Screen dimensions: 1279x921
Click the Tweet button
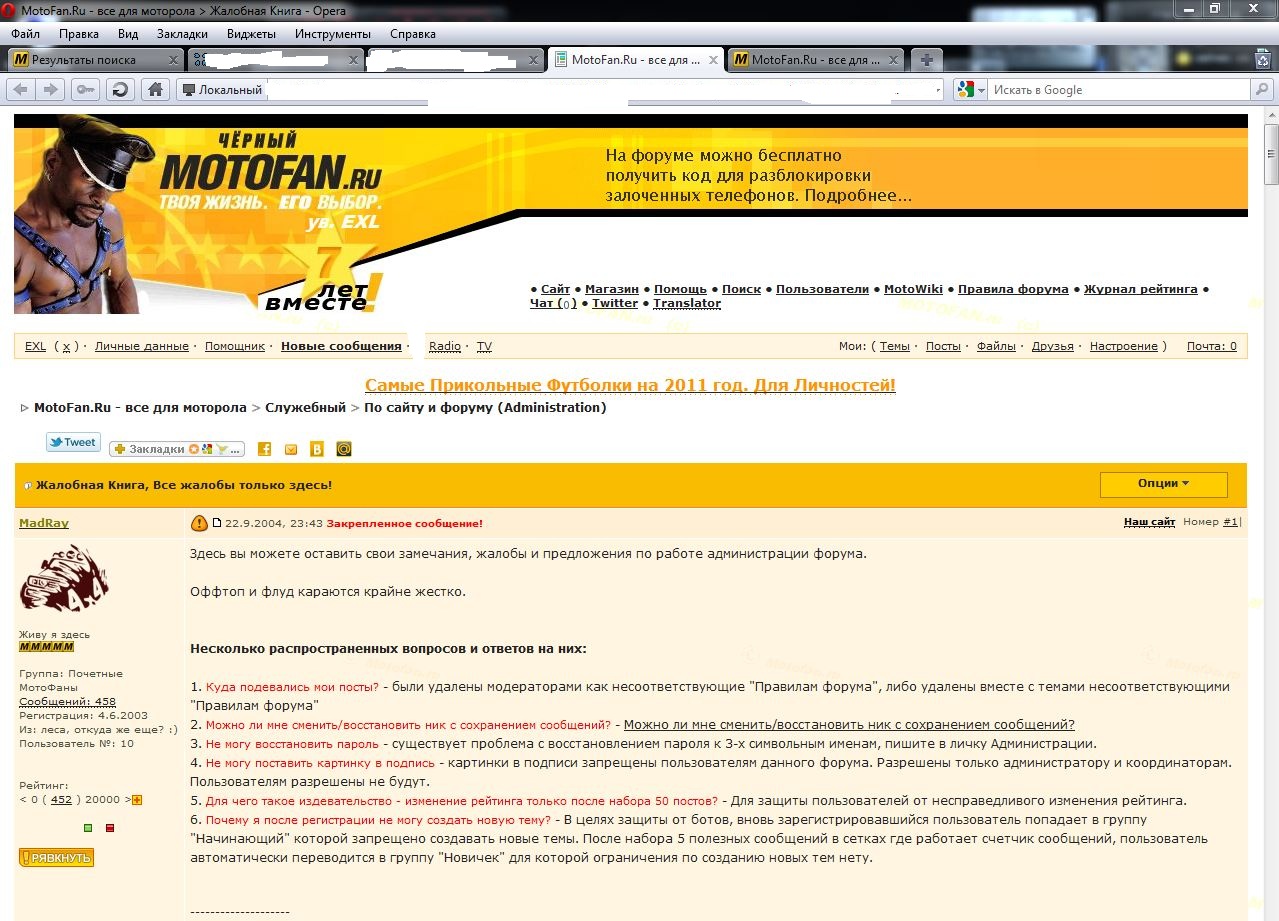pyautogui.click(x=73, y=442)
